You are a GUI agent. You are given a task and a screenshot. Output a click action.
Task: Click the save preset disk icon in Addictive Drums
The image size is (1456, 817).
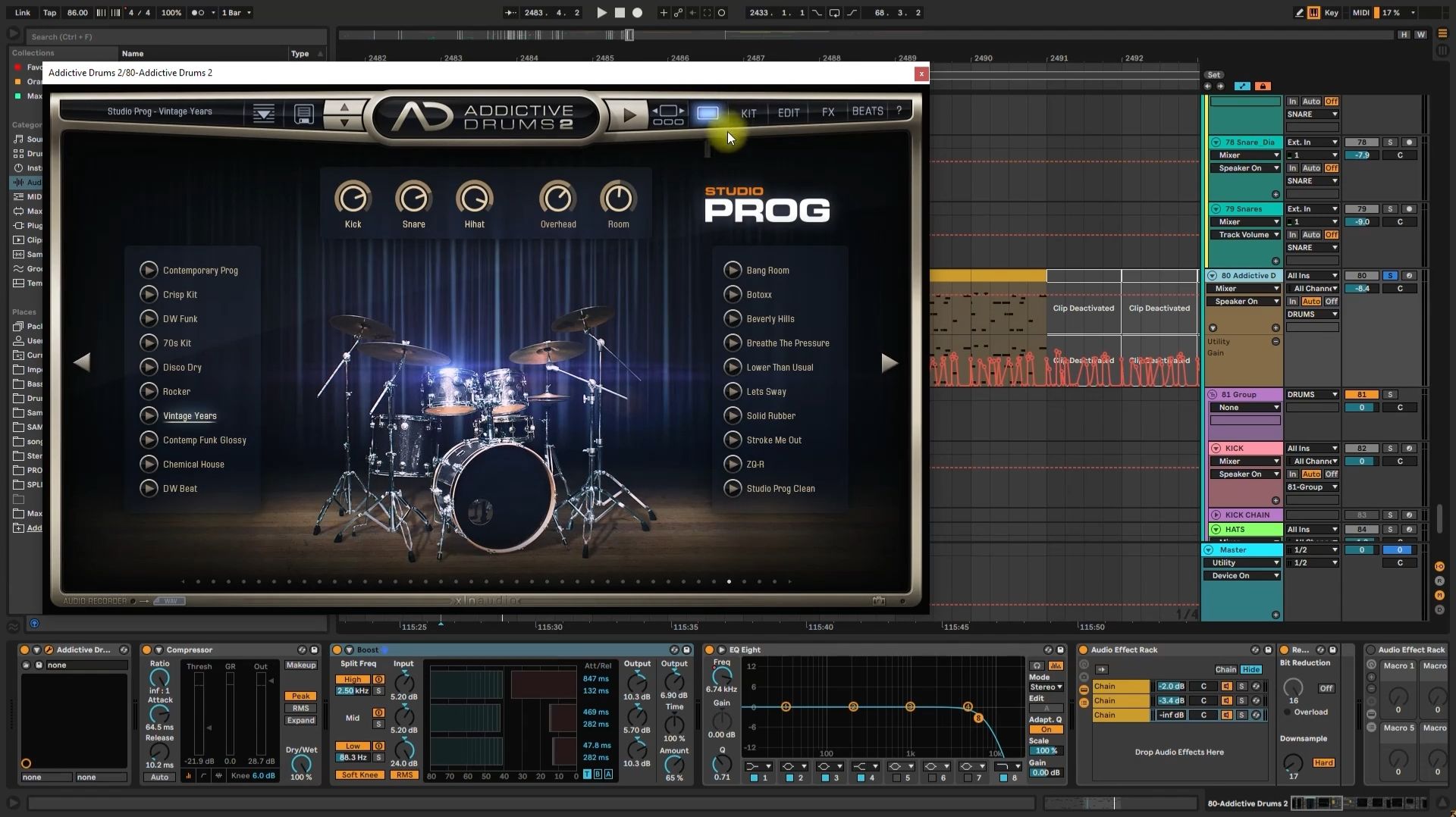point(303,114)
